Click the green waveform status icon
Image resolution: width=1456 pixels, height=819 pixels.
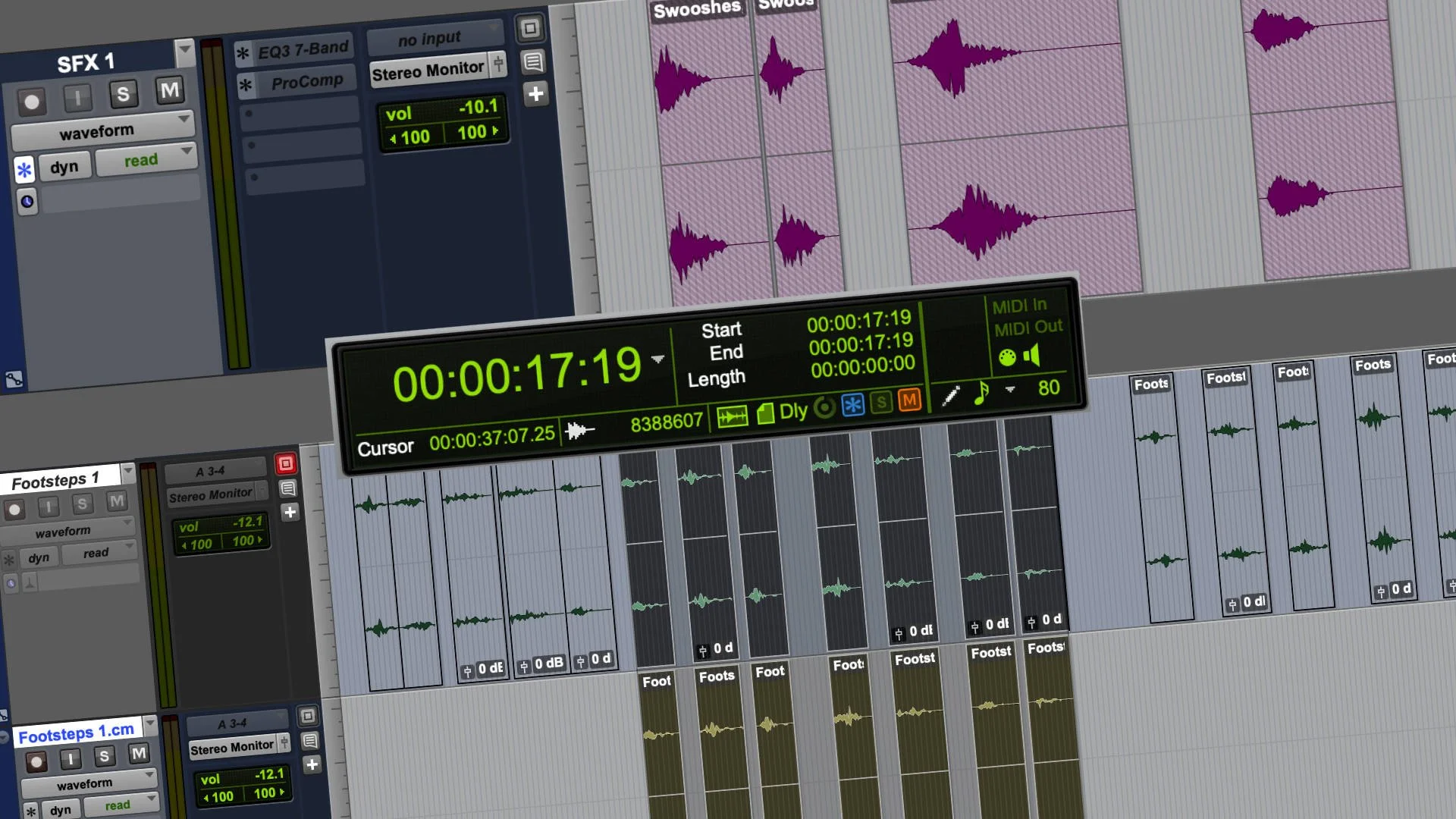pos(733,416)
